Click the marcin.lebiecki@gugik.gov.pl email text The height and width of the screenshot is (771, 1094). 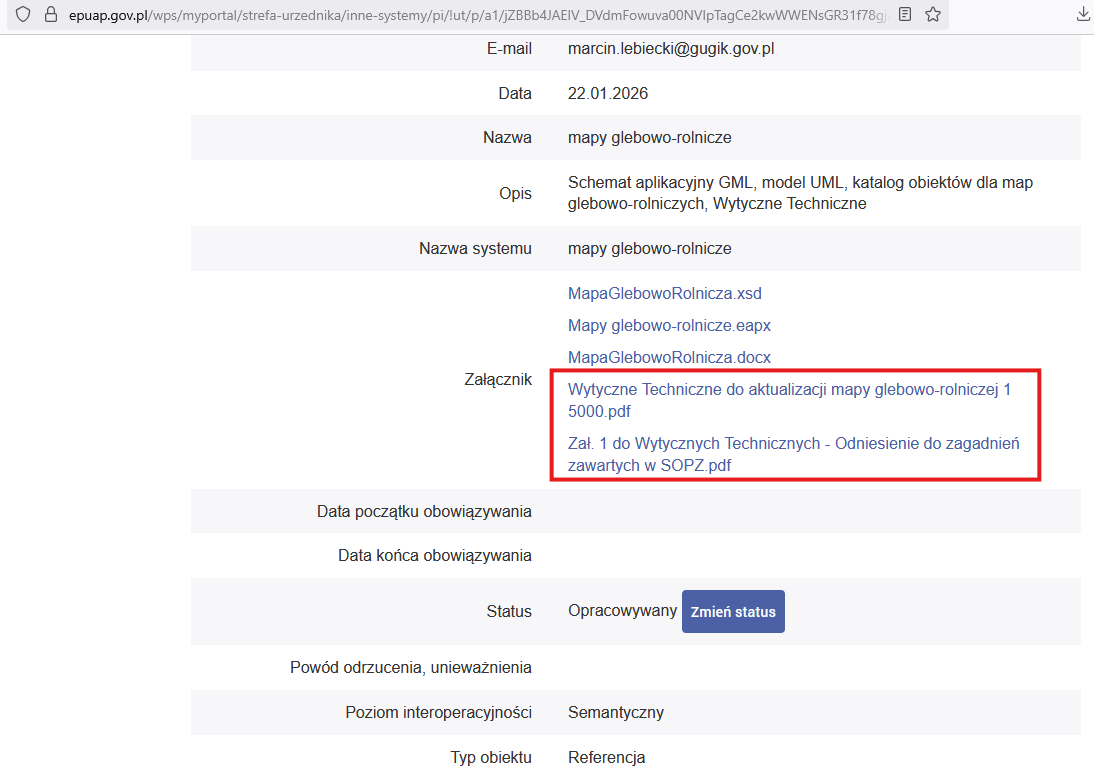click(x=671, y=49)
